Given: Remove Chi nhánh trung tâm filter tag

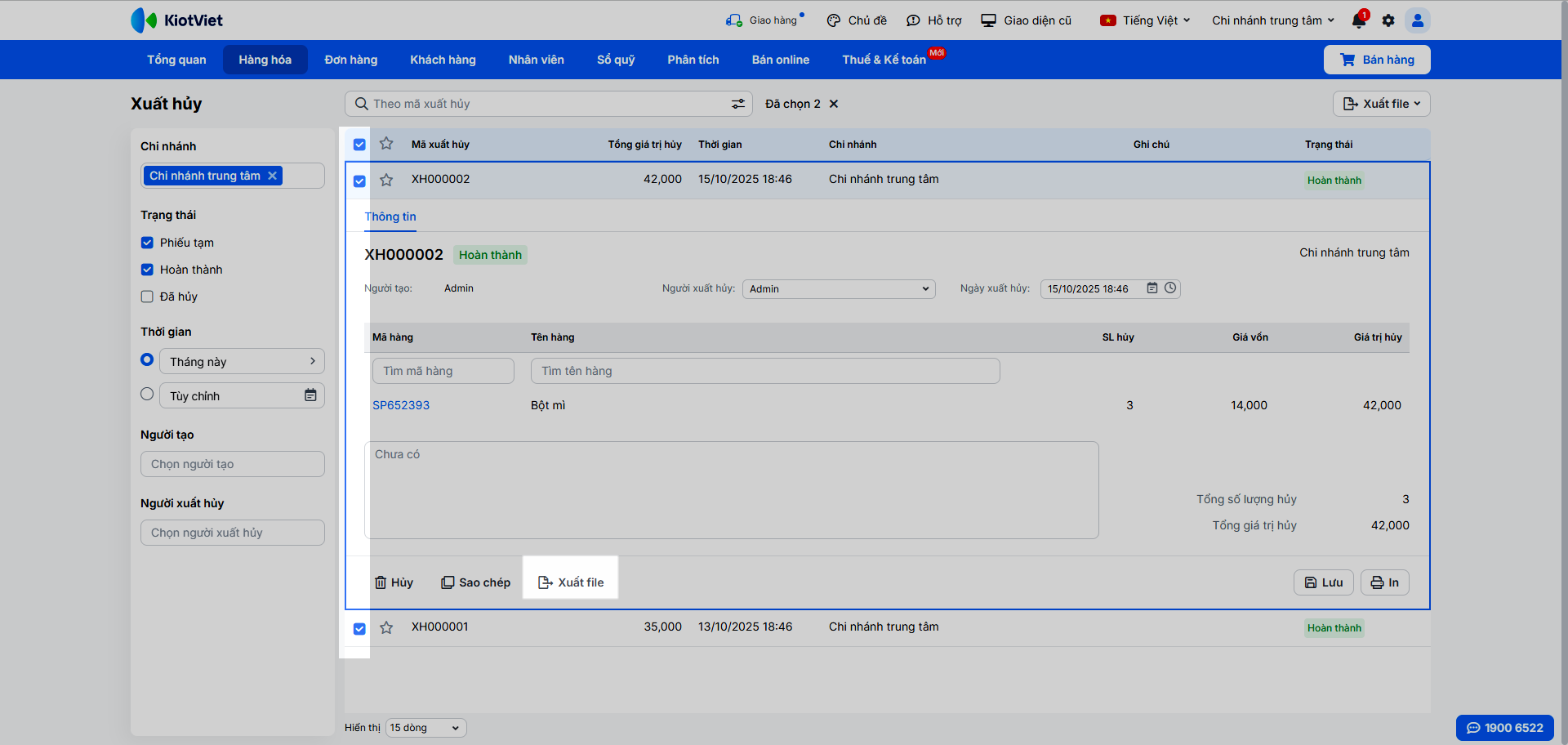Looking at the screenshot, I should tap(273, 176).
